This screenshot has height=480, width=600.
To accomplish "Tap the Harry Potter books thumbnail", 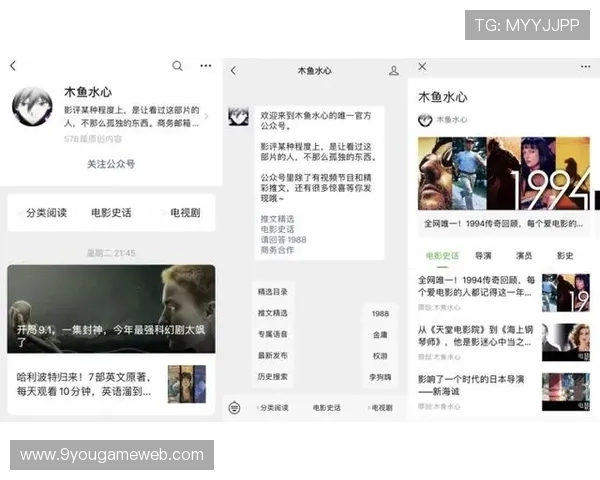I will coord(187,384).
